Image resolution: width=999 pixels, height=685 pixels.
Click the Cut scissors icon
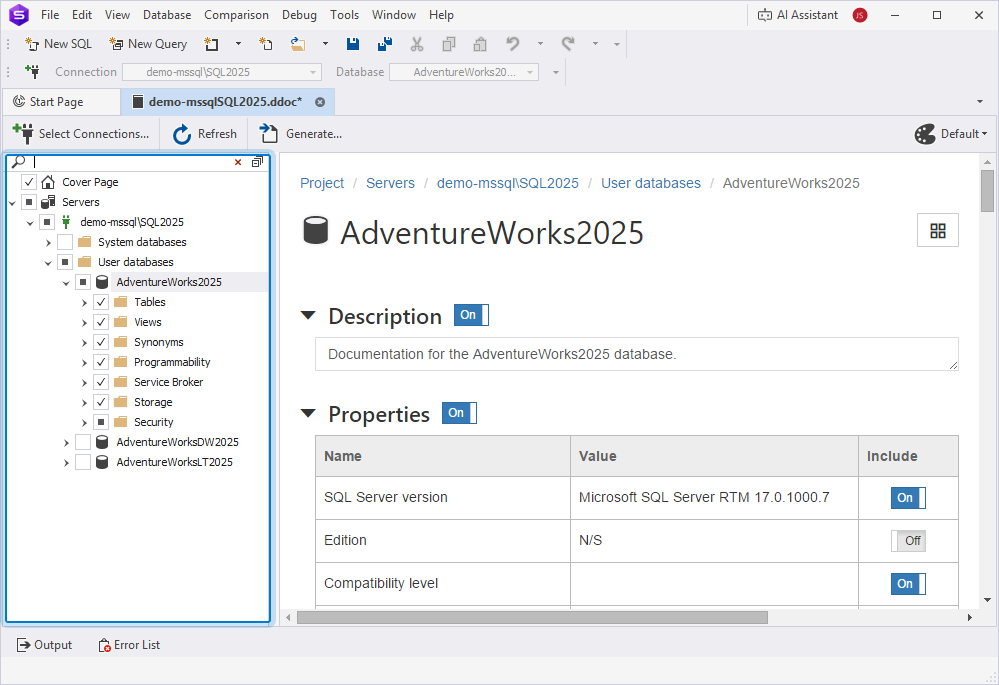[417, 44]
